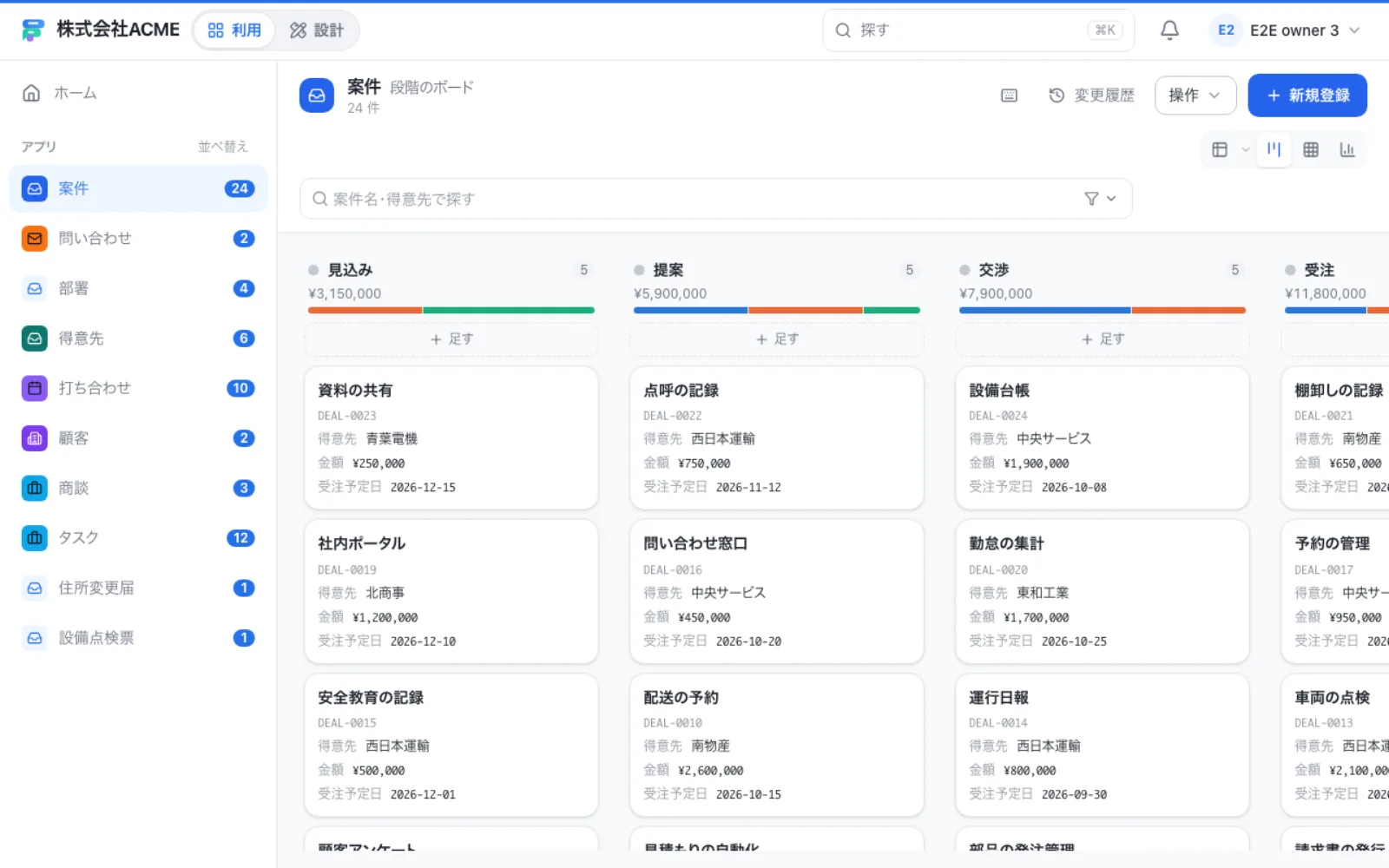The height and width of the screenshot is (868, 1389).
Task: Click the Home icon in sidebar
Action: pyautogui.click(x=31, y=93)
